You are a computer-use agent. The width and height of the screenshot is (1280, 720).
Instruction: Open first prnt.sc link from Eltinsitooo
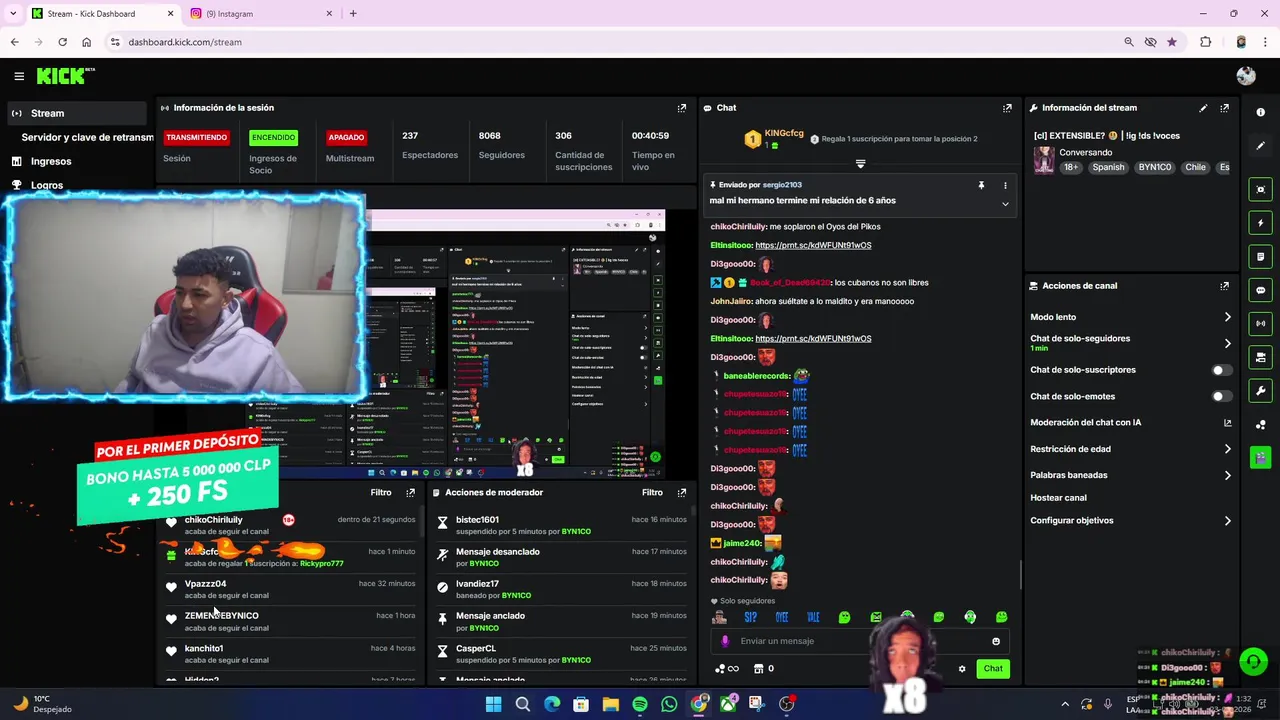[813, 245]
